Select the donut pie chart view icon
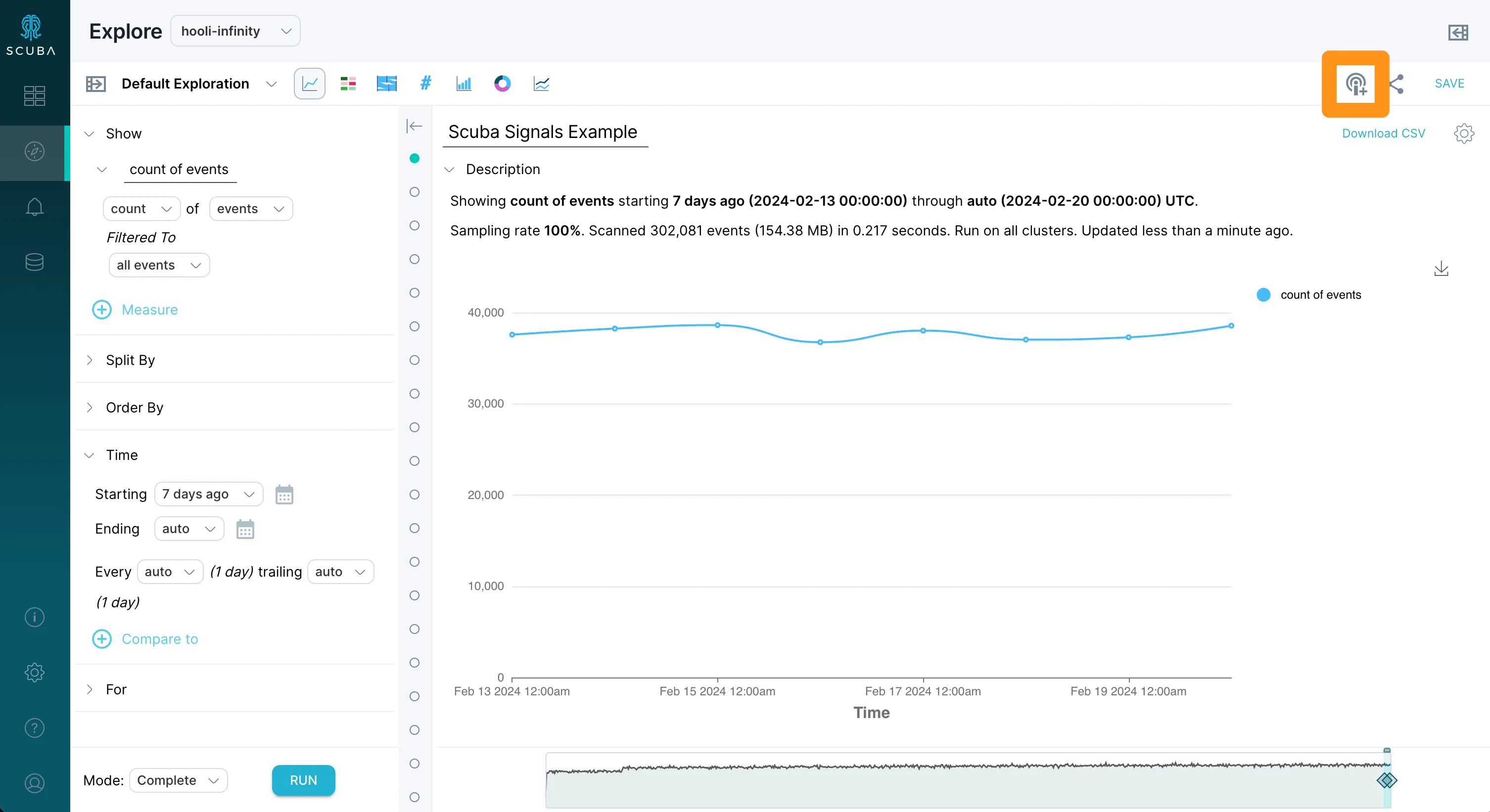The image size is (1490, 812). [x=502, y=84]
